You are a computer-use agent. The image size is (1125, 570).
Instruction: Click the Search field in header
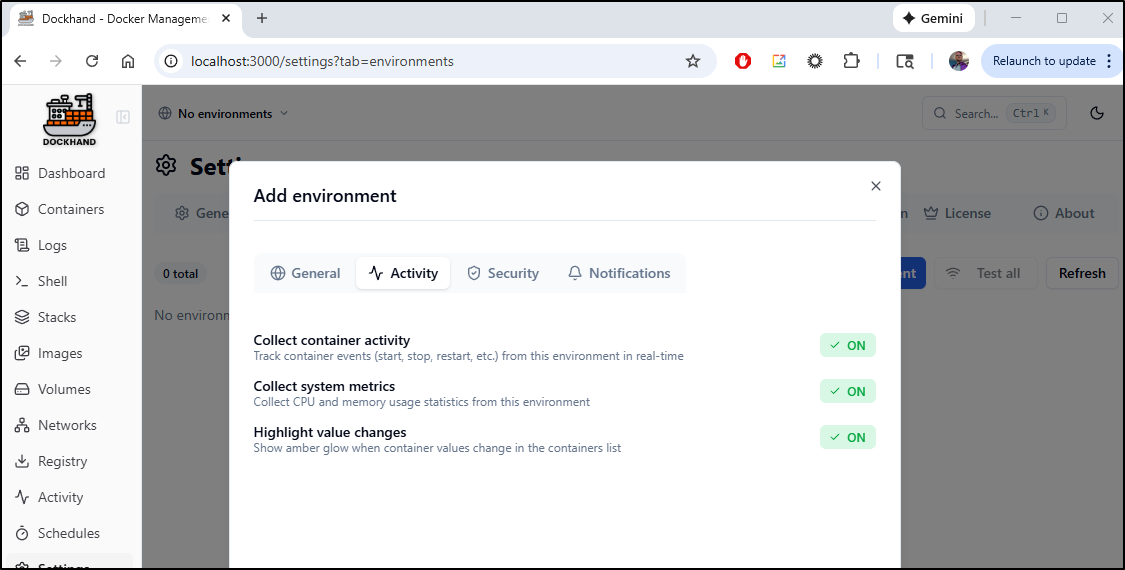(993, 113)
